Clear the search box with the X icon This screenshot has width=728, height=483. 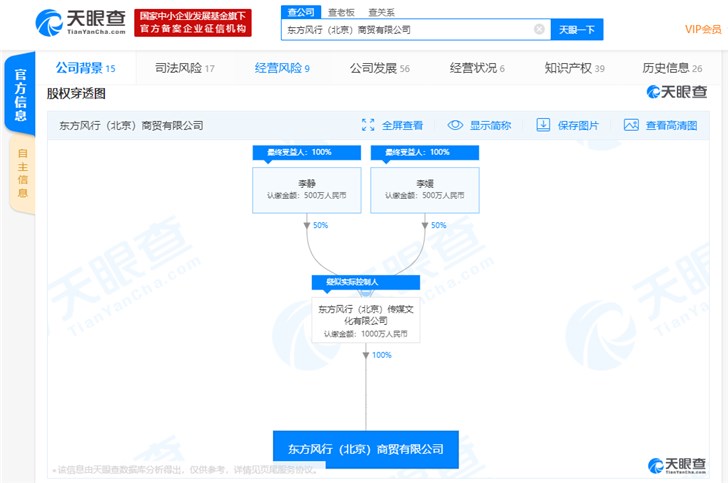pos(539,29)
